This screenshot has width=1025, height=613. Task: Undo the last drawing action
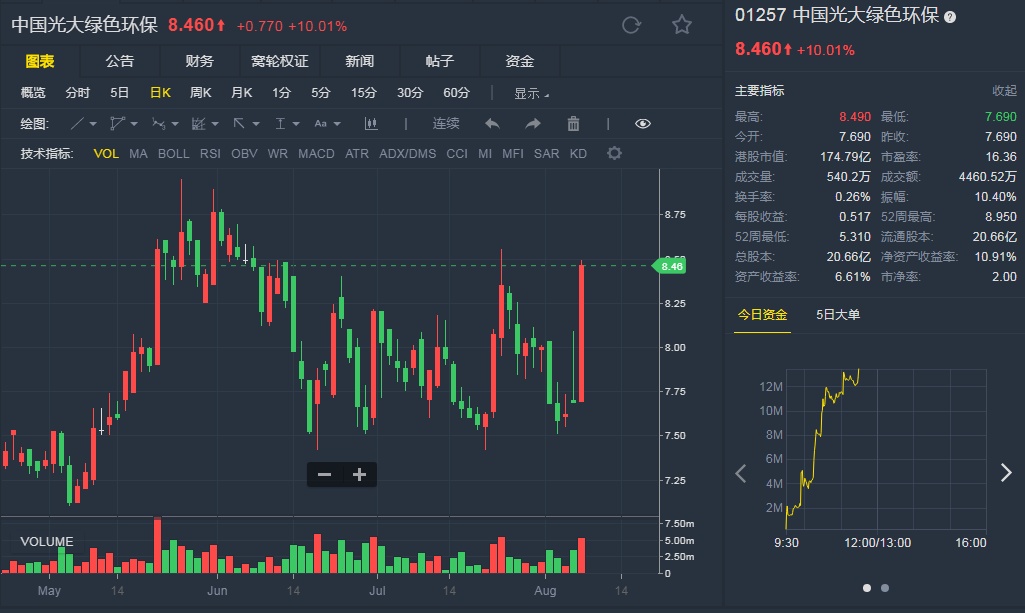click(x=492, y=124)
